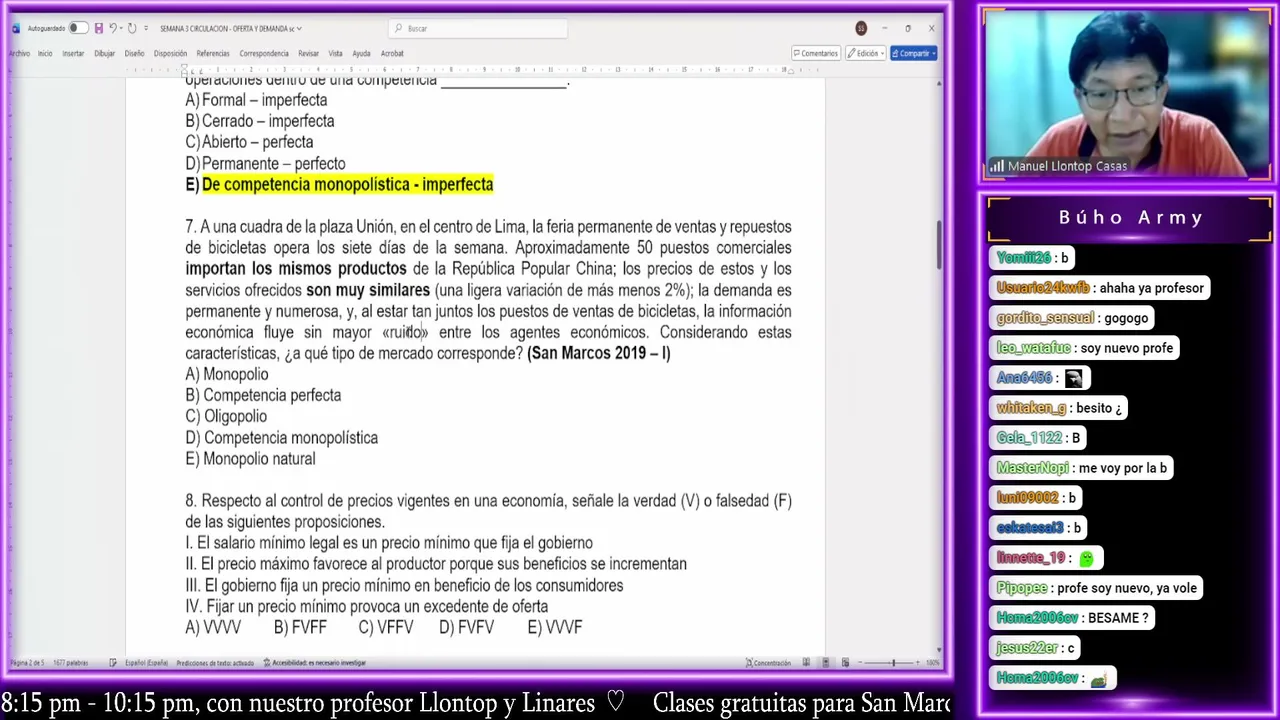Open the Edición mode dropdown
Viewport: 1280px width, 720px height.
tap(865, 53)
